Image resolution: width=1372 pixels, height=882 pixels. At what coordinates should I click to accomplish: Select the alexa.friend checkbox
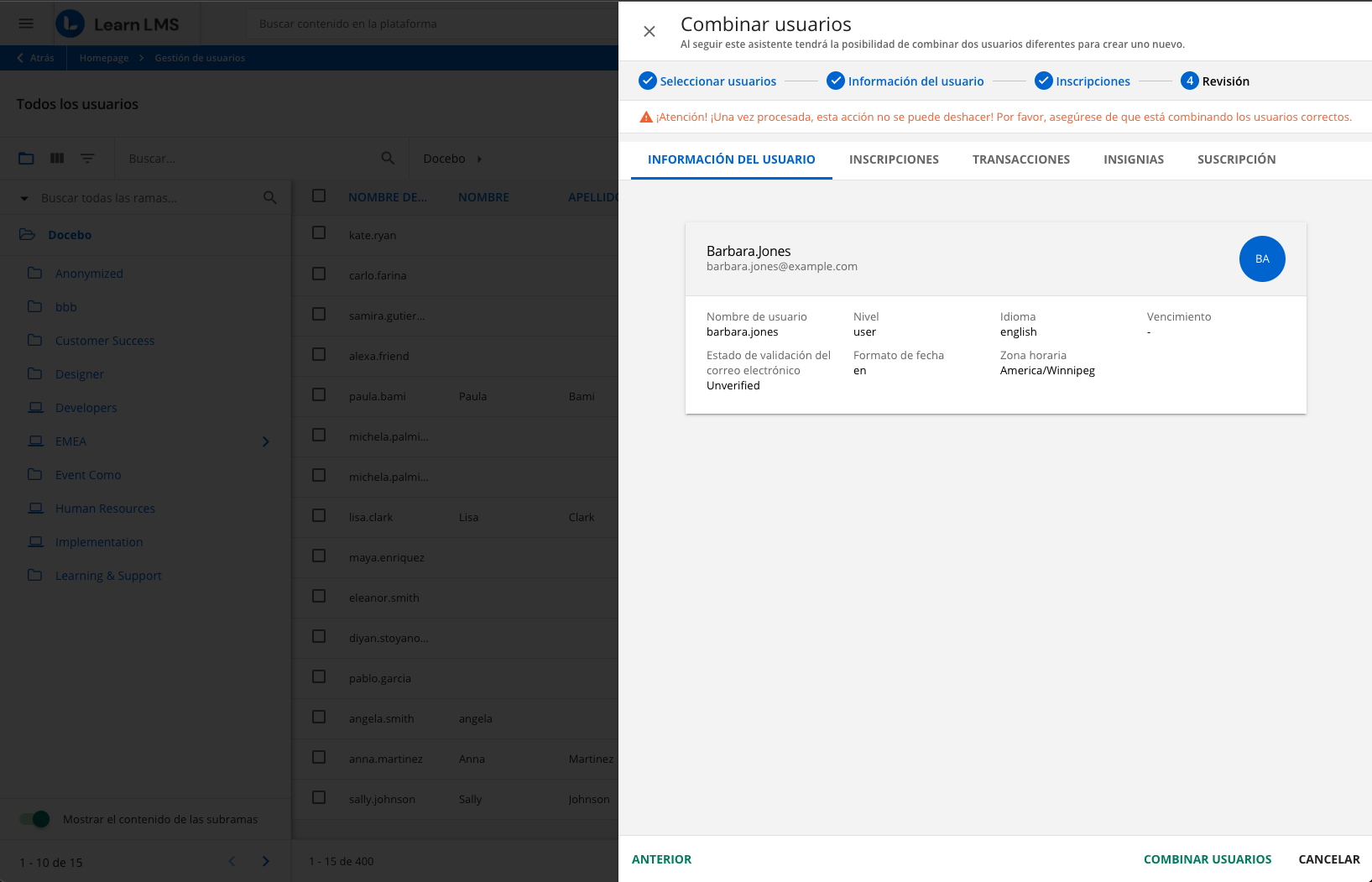coord(319,354)
